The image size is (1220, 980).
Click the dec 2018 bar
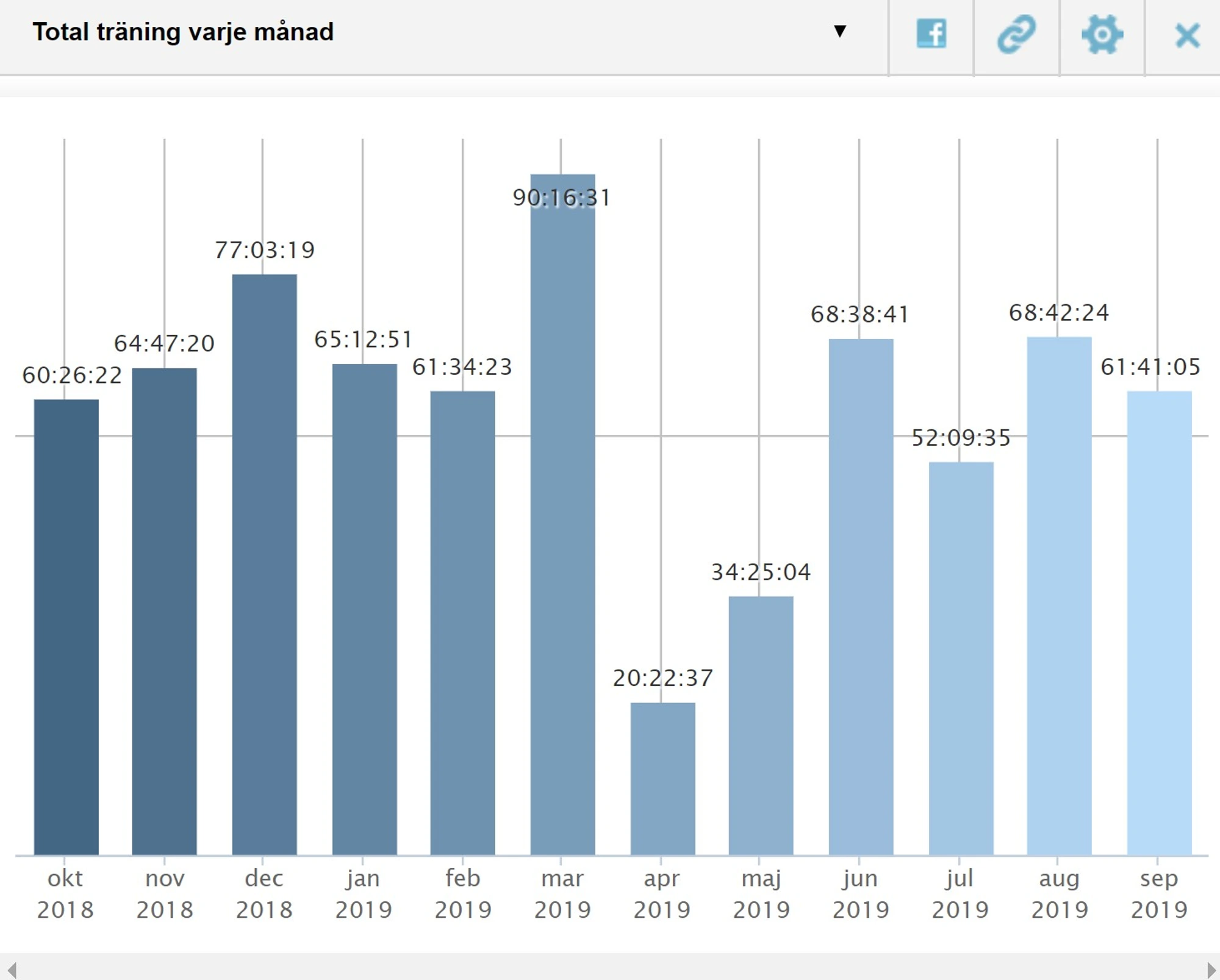[264, 564]
